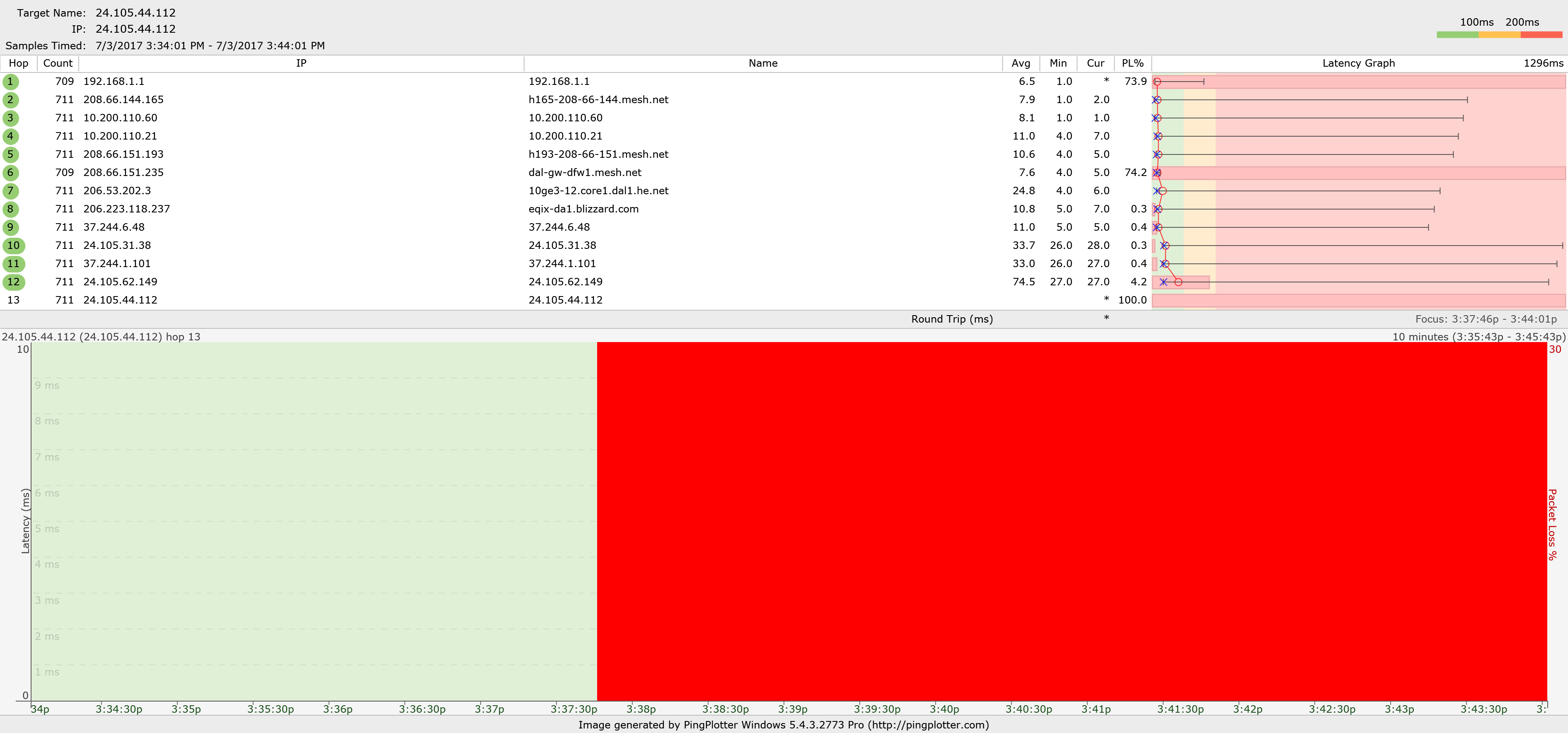Click the green hop 9 circle
This screenshot has height=733, width=1568.
[10, 227]
